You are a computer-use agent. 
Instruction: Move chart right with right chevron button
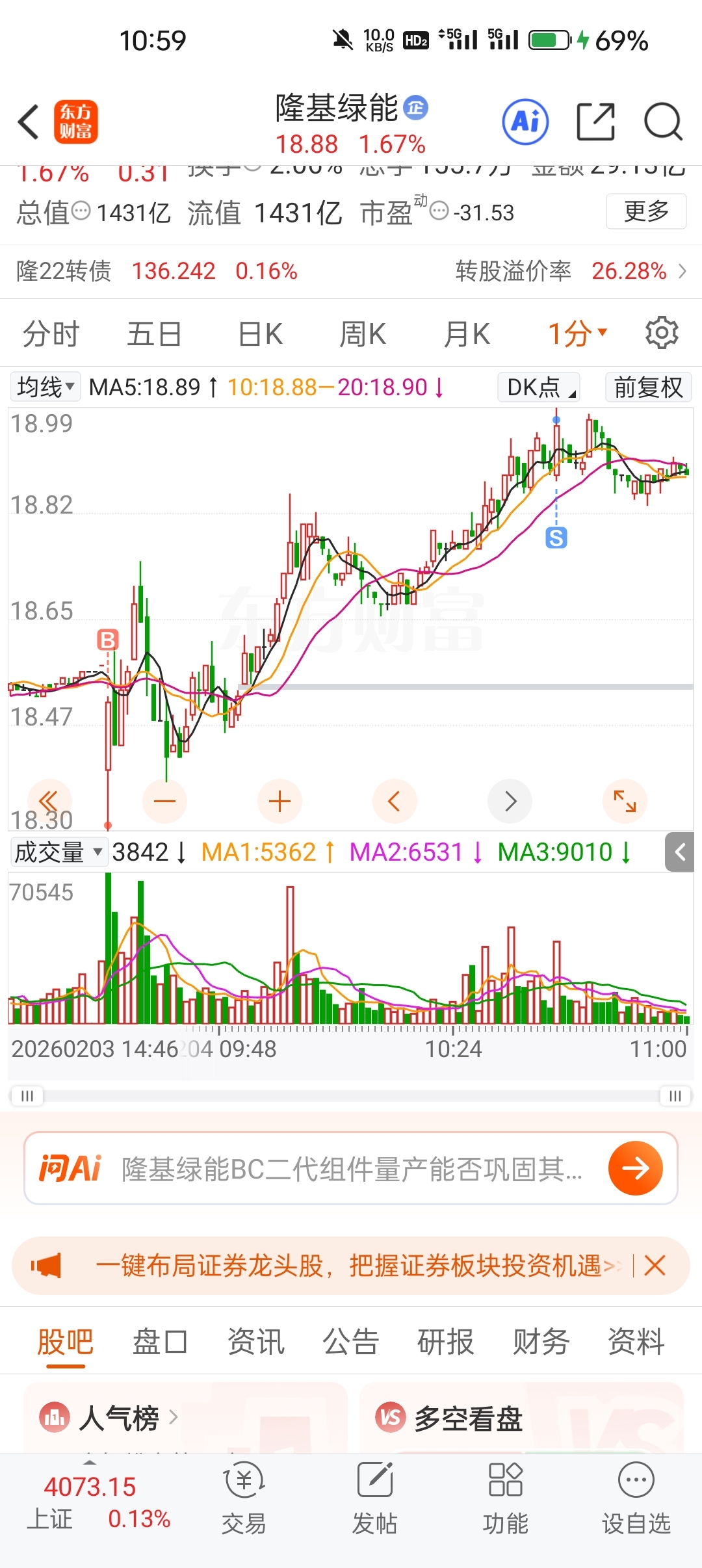pyautogui.click(x=510, y=801)
